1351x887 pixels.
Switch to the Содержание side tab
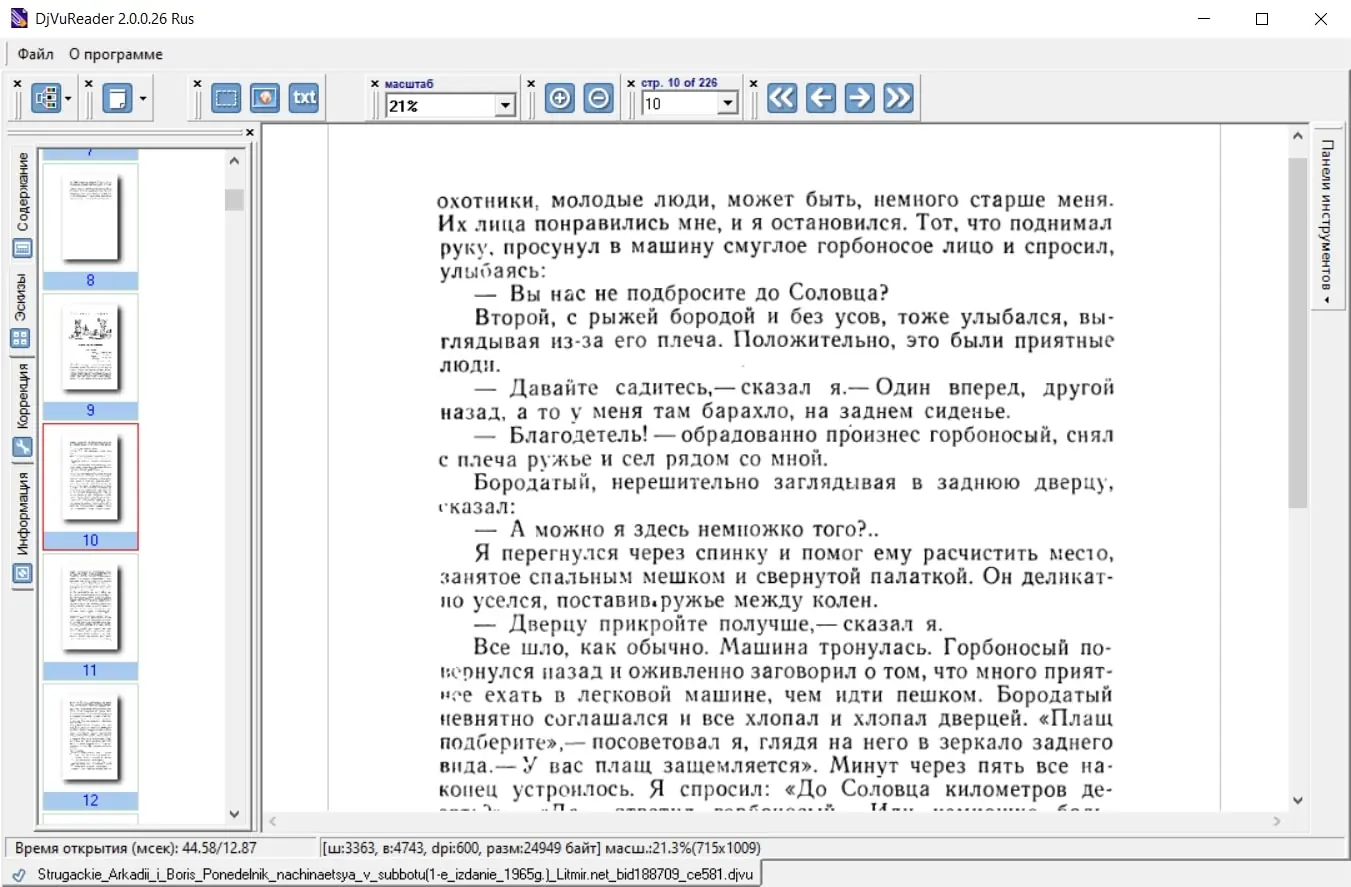22,205
